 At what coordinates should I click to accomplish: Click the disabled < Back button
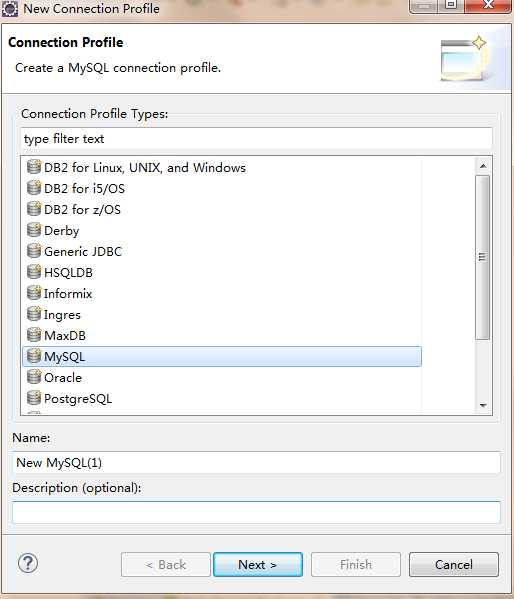coord(166,564)
